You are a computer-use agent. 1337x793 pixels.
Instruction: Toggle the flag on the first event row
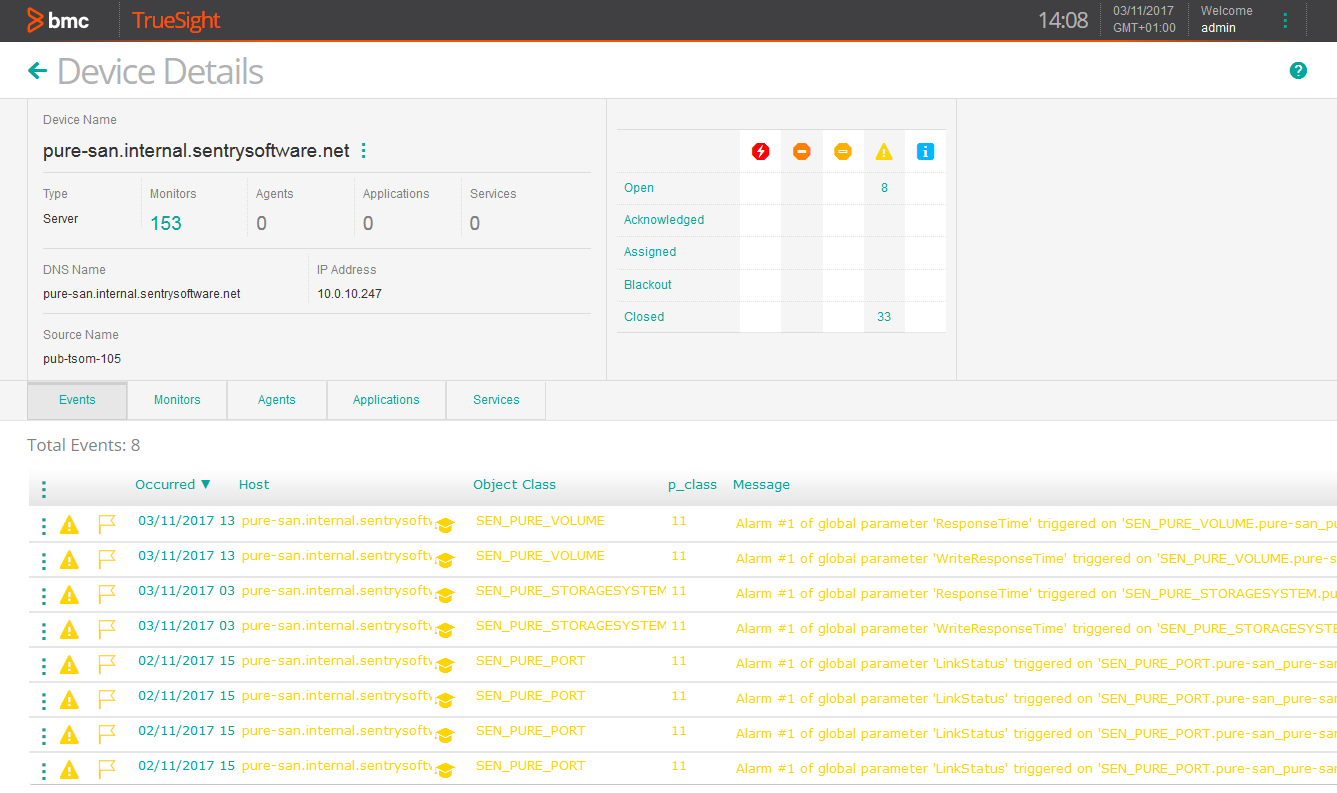point(108,523)
